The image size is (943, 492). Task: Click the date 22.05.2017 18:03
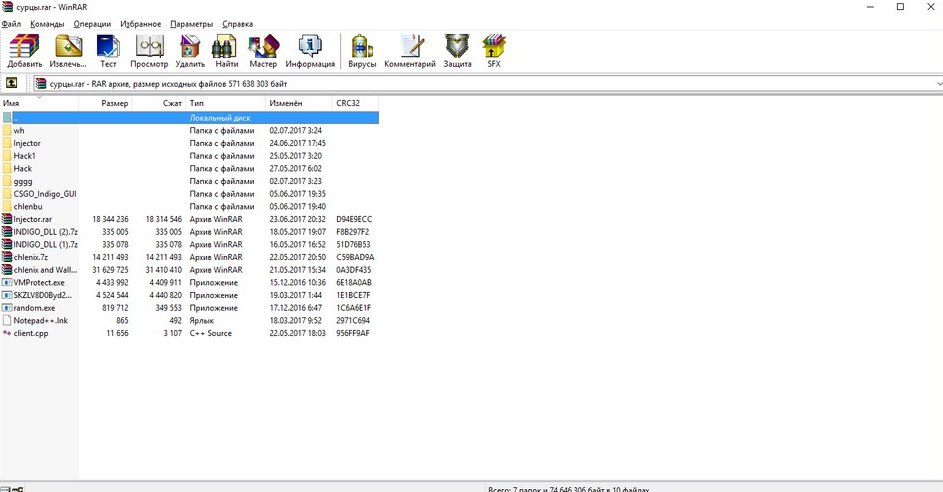(297, 333)
